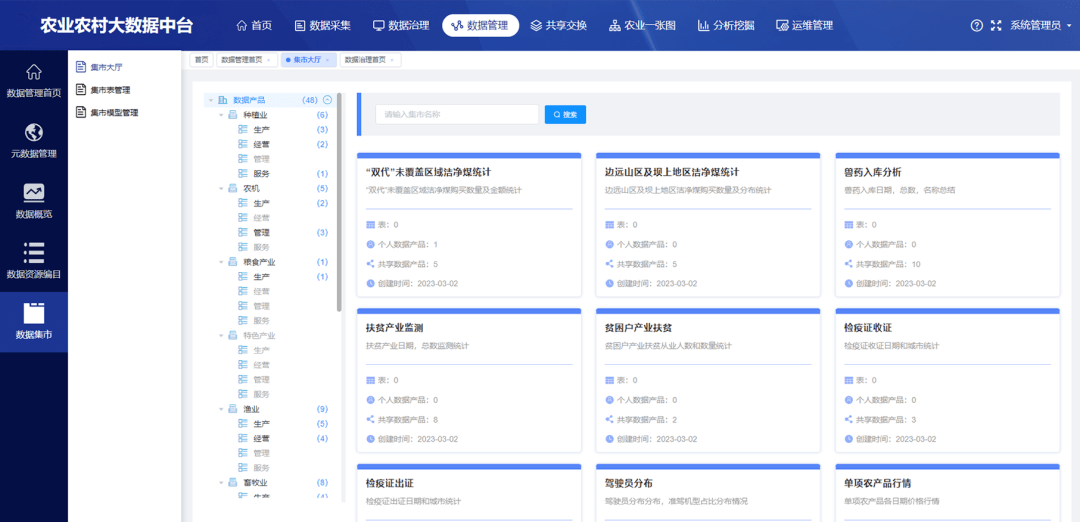Open the 集市模型管理 submenu link
This screenshot has height=522, width=1080.
click(x=114, y=112)
